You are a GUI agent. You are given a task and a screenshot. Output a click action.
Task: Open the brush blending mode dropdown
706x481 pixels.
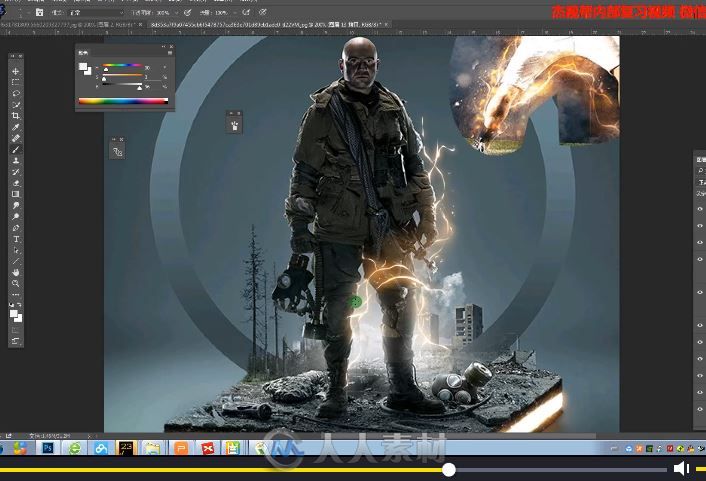96,13
